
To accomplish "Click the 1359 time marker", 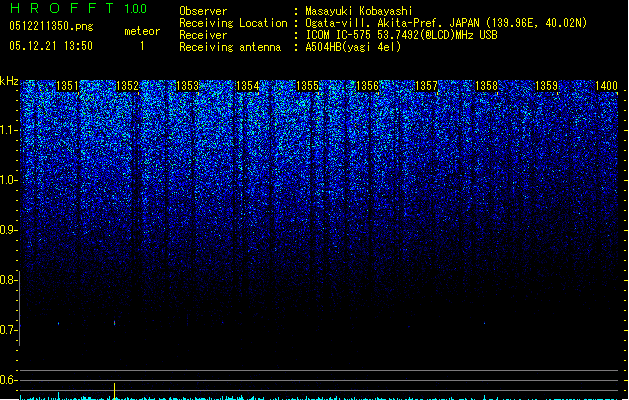I will (546, 86).
